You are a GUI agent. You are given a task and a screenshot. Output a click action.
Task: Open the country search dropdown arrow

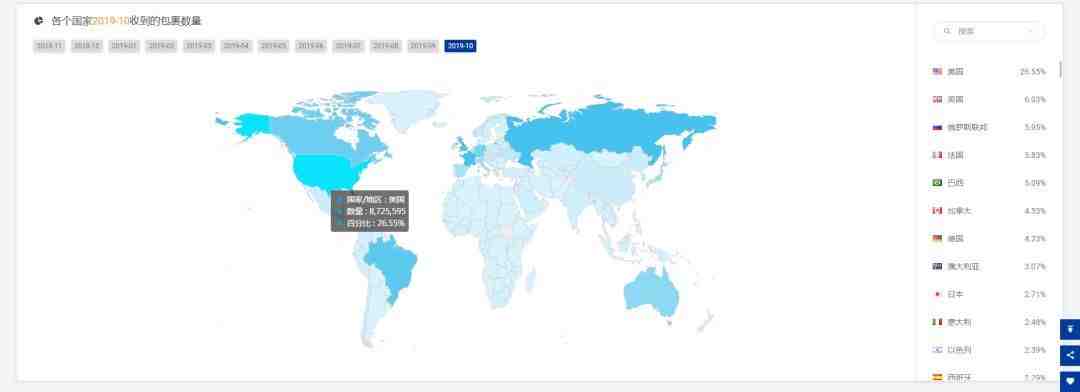1030,31
